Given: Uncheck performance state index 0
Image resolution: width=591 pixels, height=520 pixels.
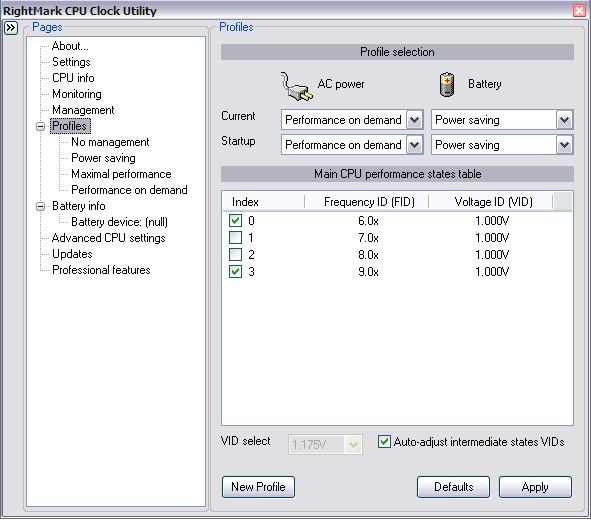Looking at the screenshot, I should (x=236, y=220).
